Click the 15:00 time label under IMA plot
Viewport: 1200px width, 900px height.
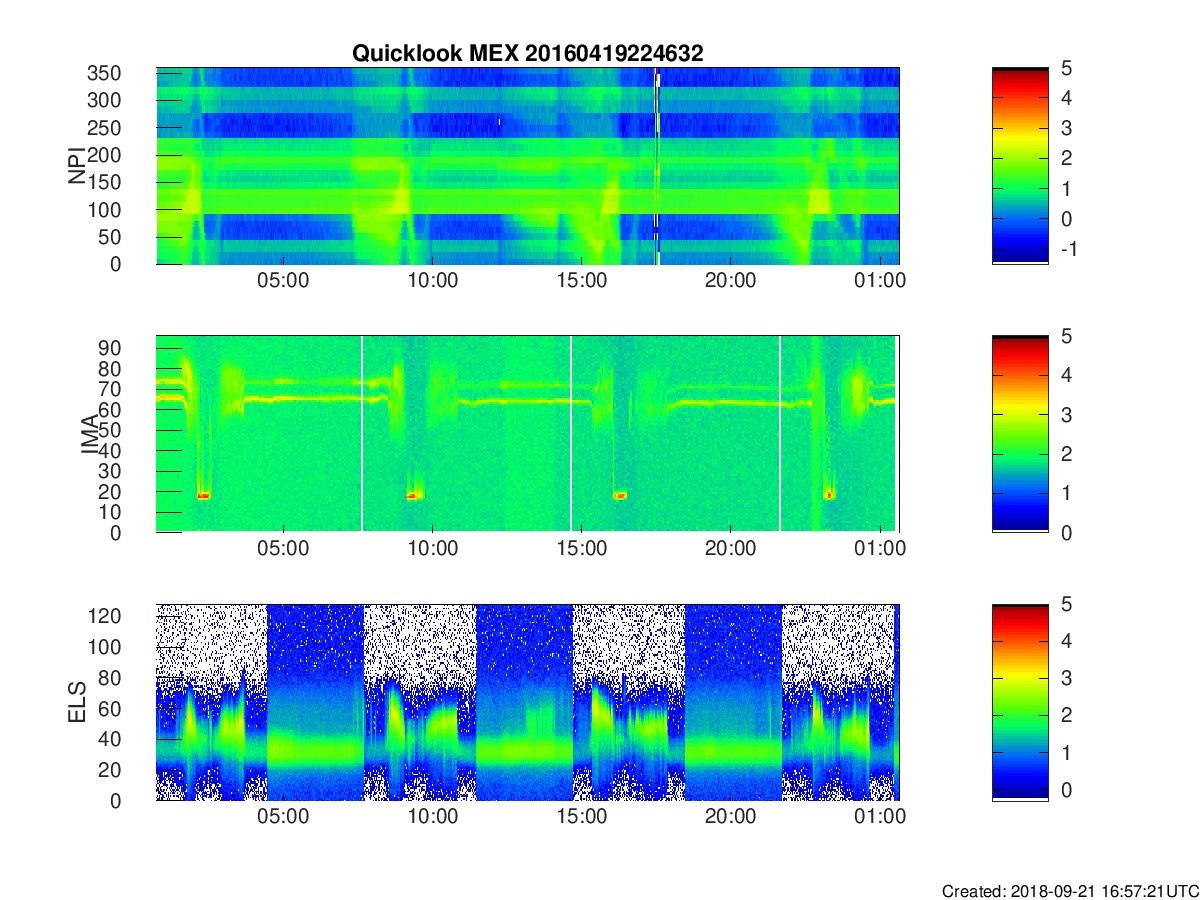[x=582, y=549]
